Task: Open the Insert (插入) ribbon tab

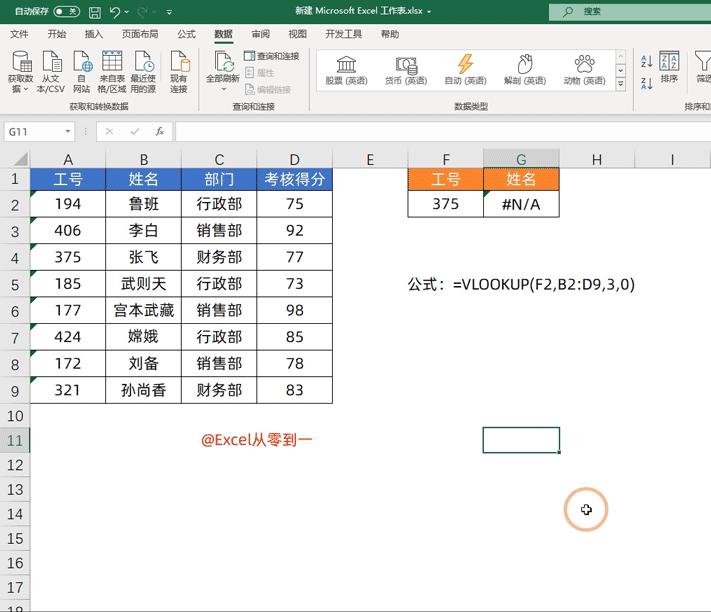Action: pyautogui.click(x=94, y=34)
